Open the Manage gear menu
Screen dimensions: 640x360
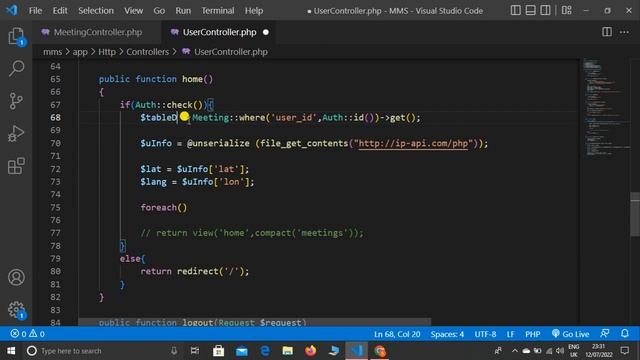16,310
